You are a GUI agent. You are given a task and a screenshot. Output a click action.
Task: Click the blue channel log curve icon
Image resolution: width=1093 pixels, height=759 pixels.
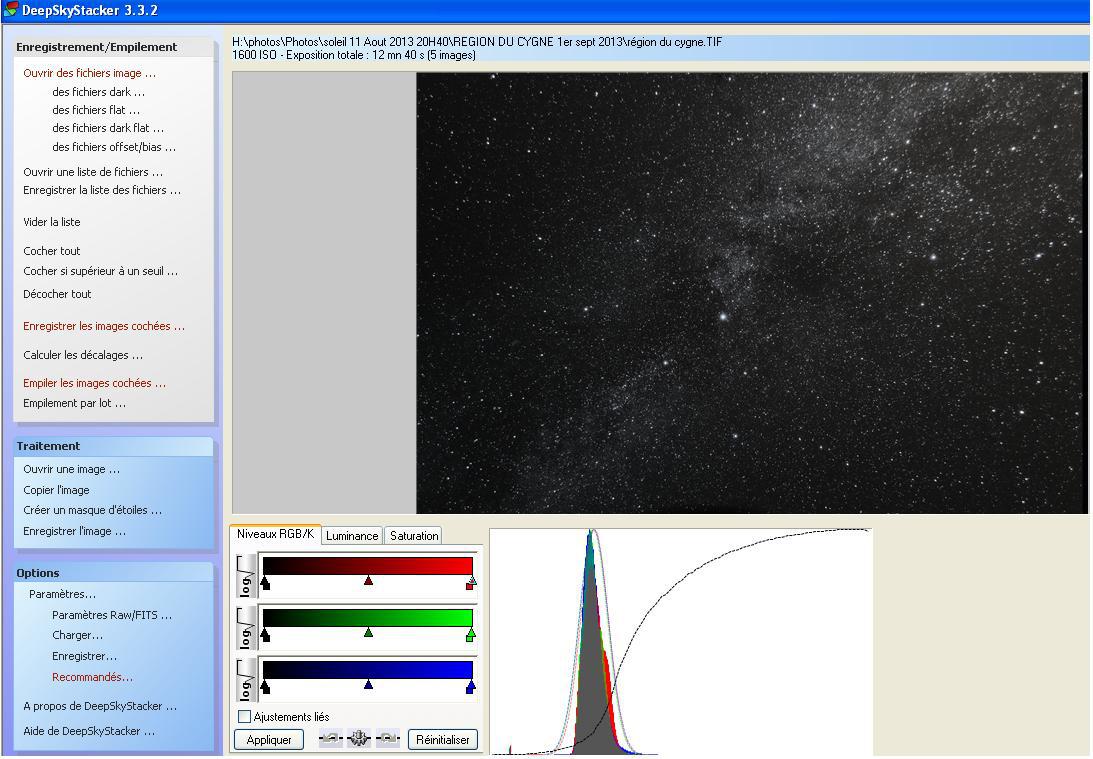246,680
